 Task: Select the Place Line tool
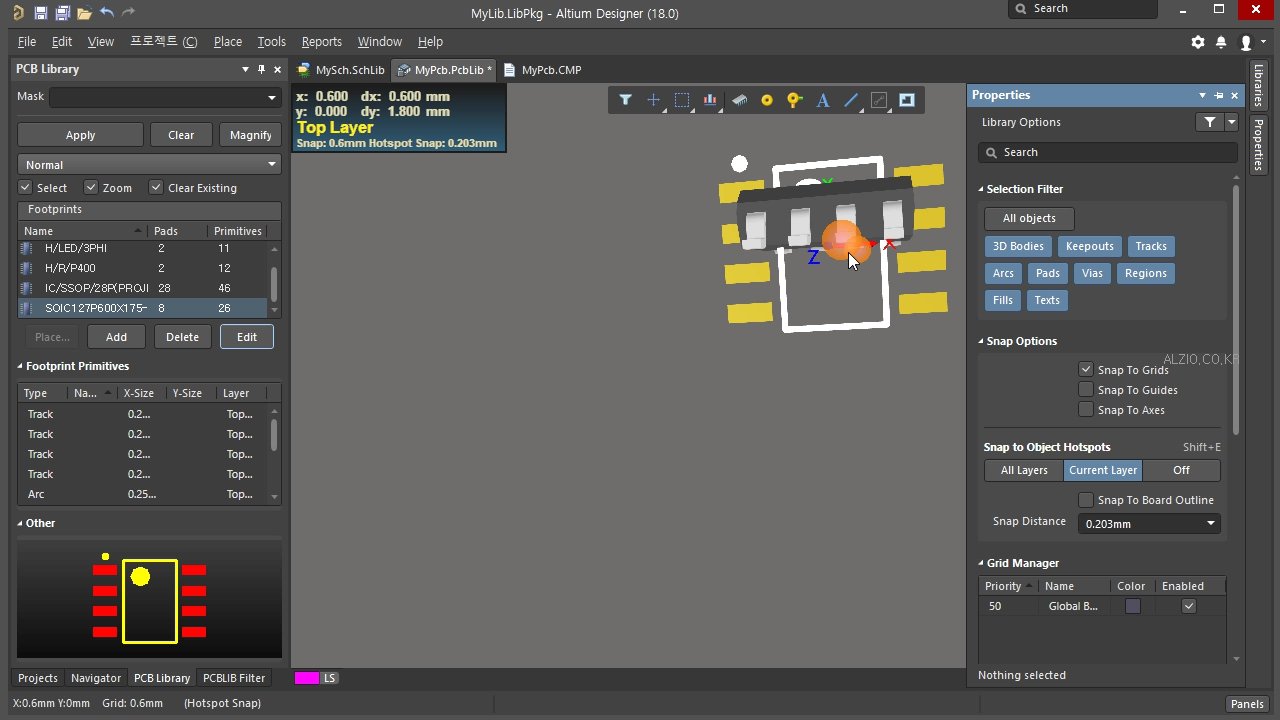(851, 100)
